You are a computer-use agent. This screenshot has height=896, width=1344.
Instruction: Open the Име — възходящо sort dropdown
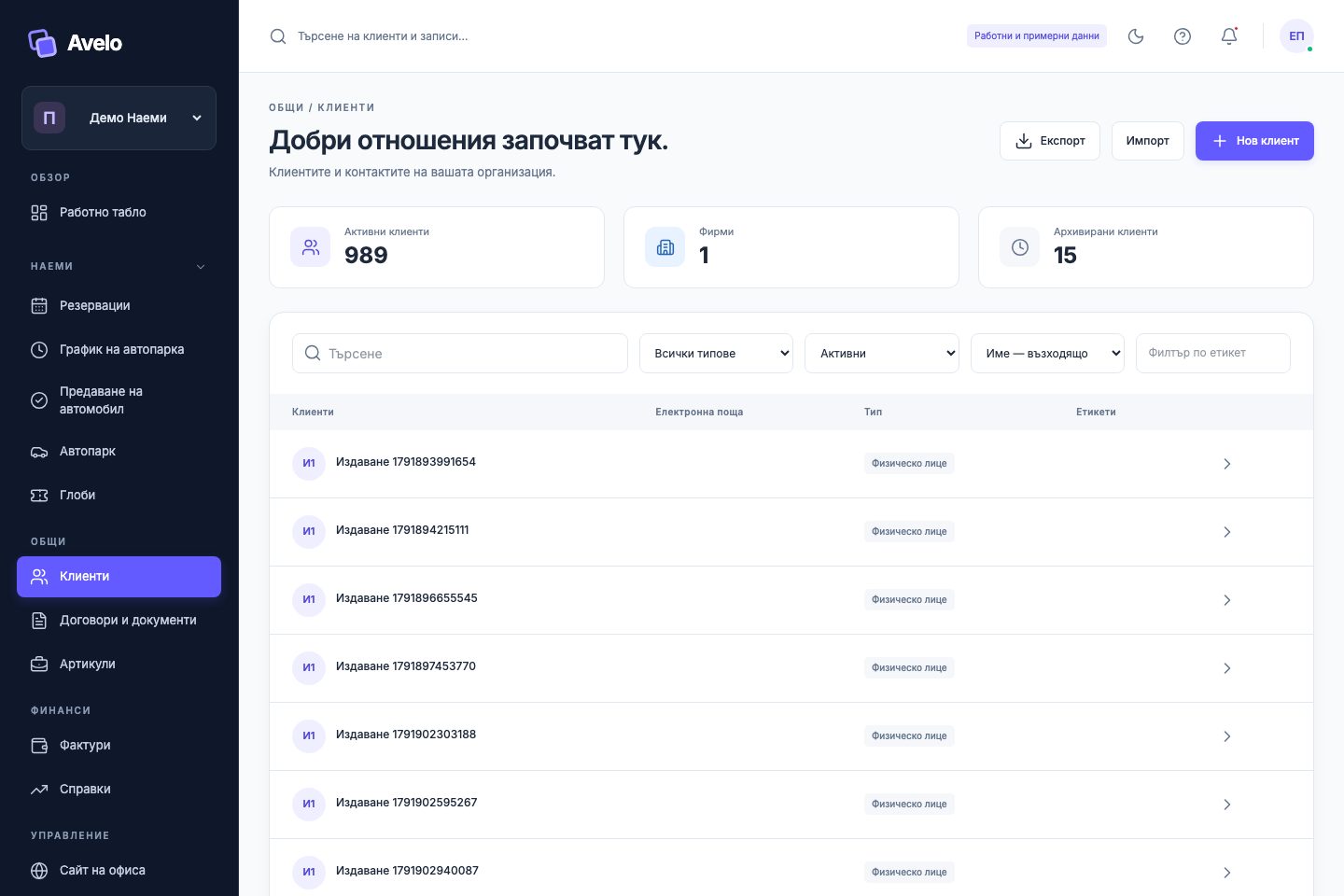point(1047,353)
